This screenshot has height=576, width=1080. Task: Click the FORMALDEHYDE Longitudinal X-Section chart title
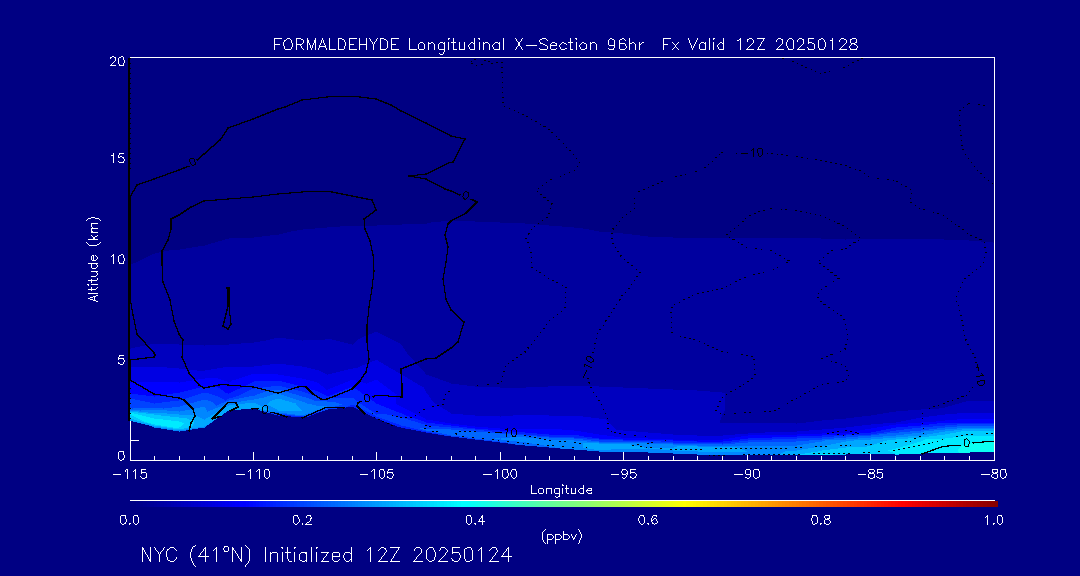point(565,45)
